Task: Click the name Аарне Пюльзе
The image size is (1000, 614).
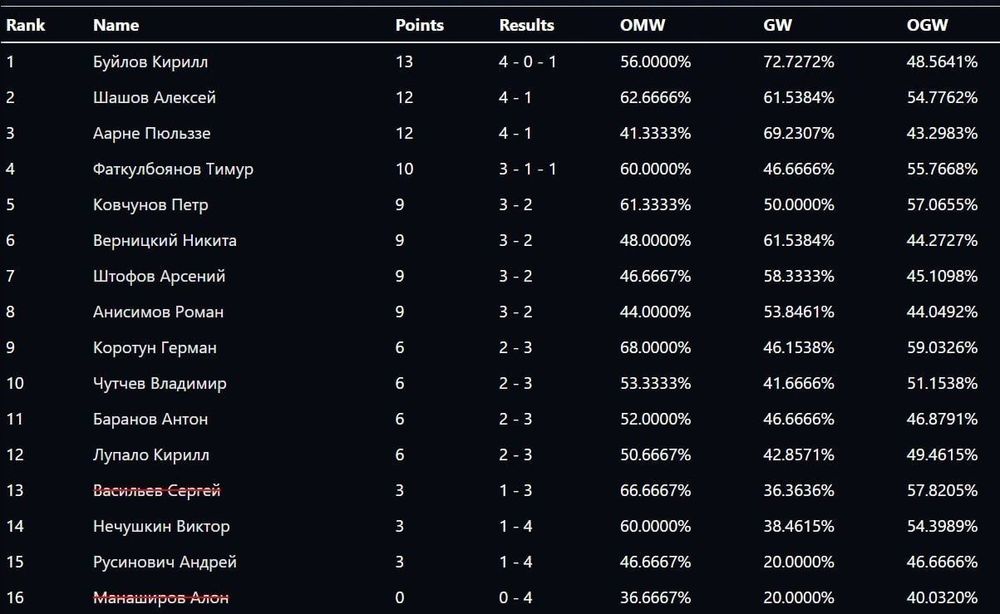Action: [151, 134]
